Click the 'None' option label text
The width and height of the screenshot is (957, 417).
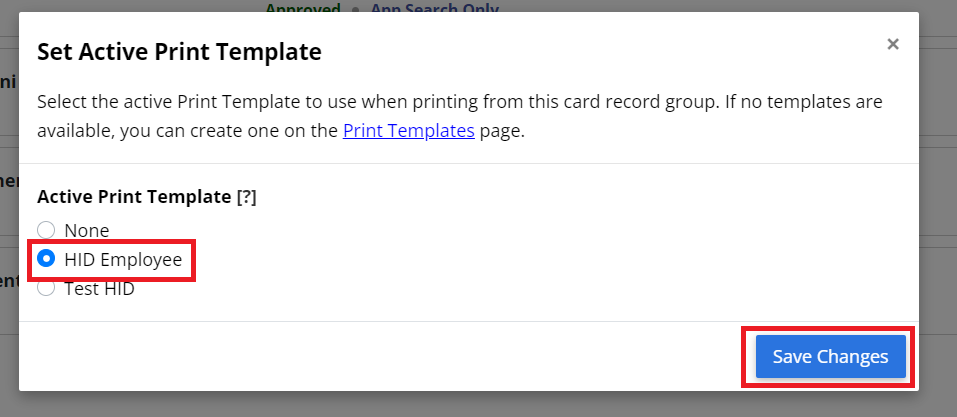[87, 230]
